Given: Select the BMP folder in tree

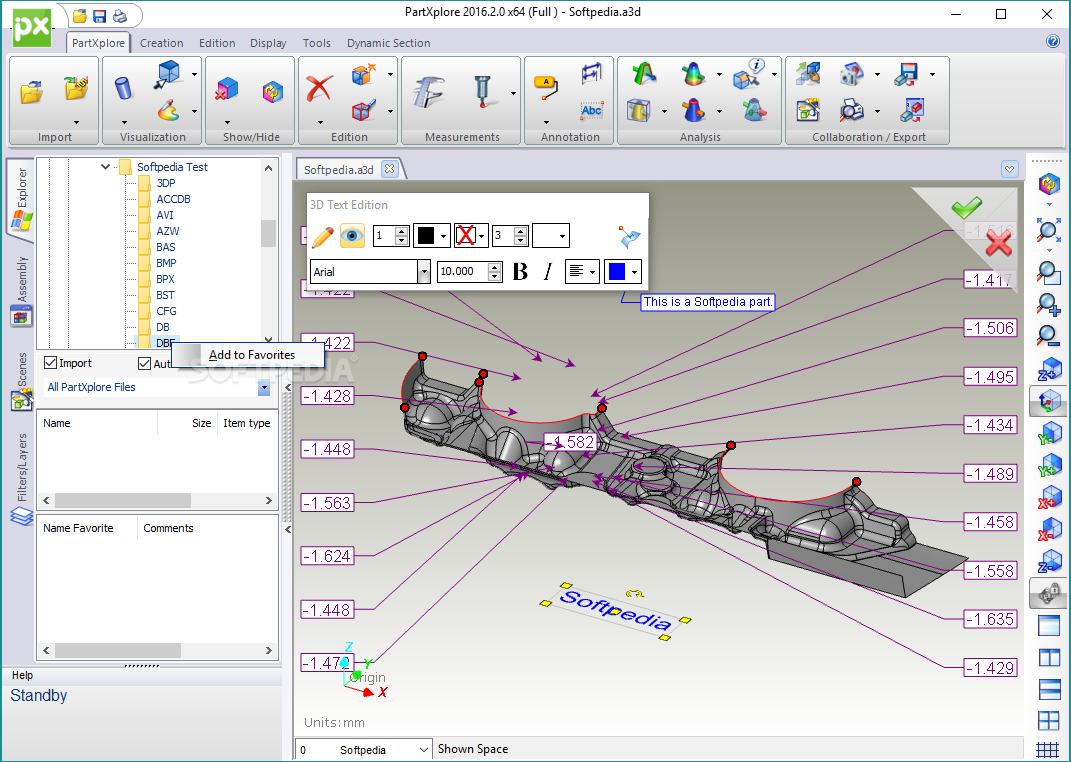Looking at the screenshot, I should pos(166,263).
